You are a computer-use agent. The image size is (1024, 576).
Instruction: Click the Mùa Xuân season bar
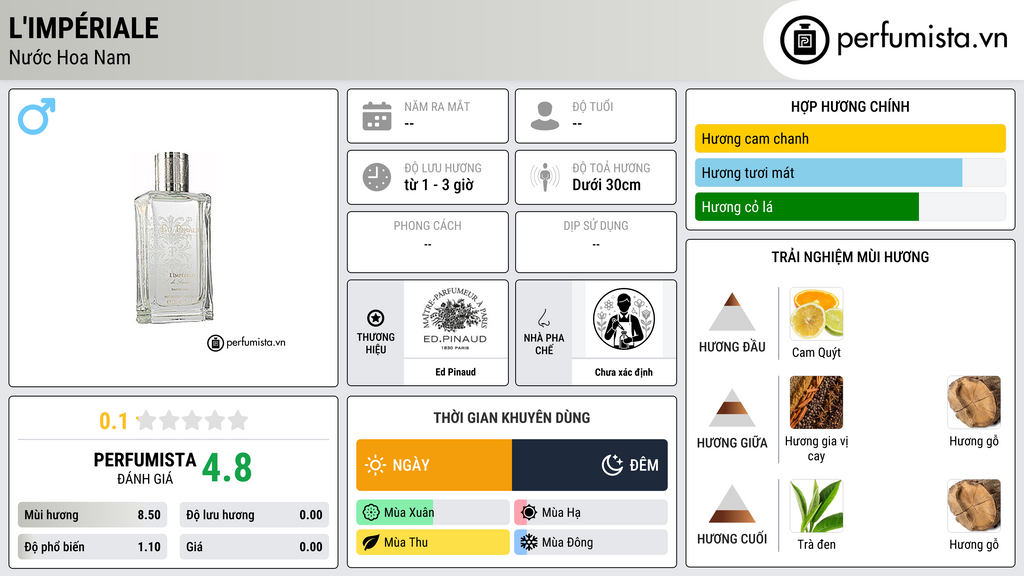432,513
